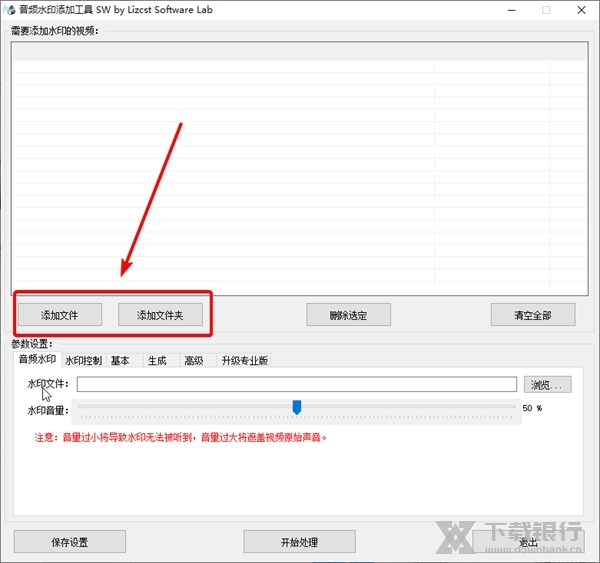Click the 删除选定 button

click(x=349, y=315)
